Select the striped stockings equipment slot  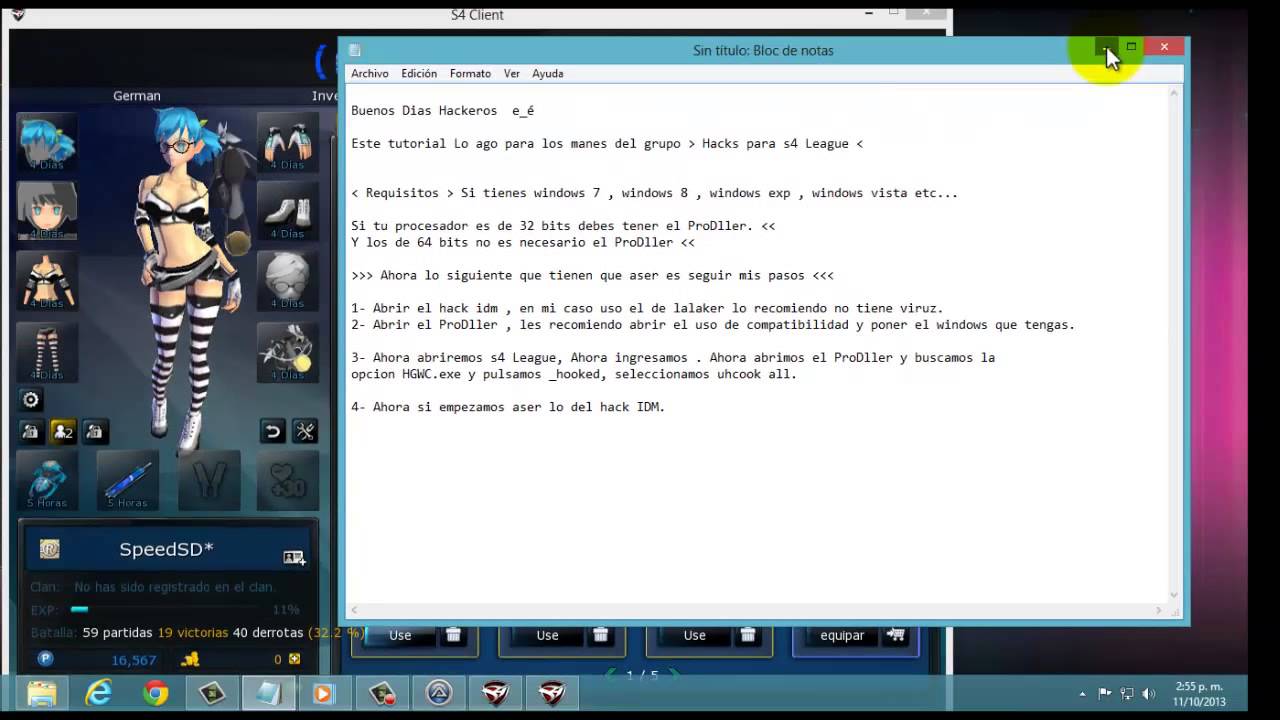(x=46, y=352)
